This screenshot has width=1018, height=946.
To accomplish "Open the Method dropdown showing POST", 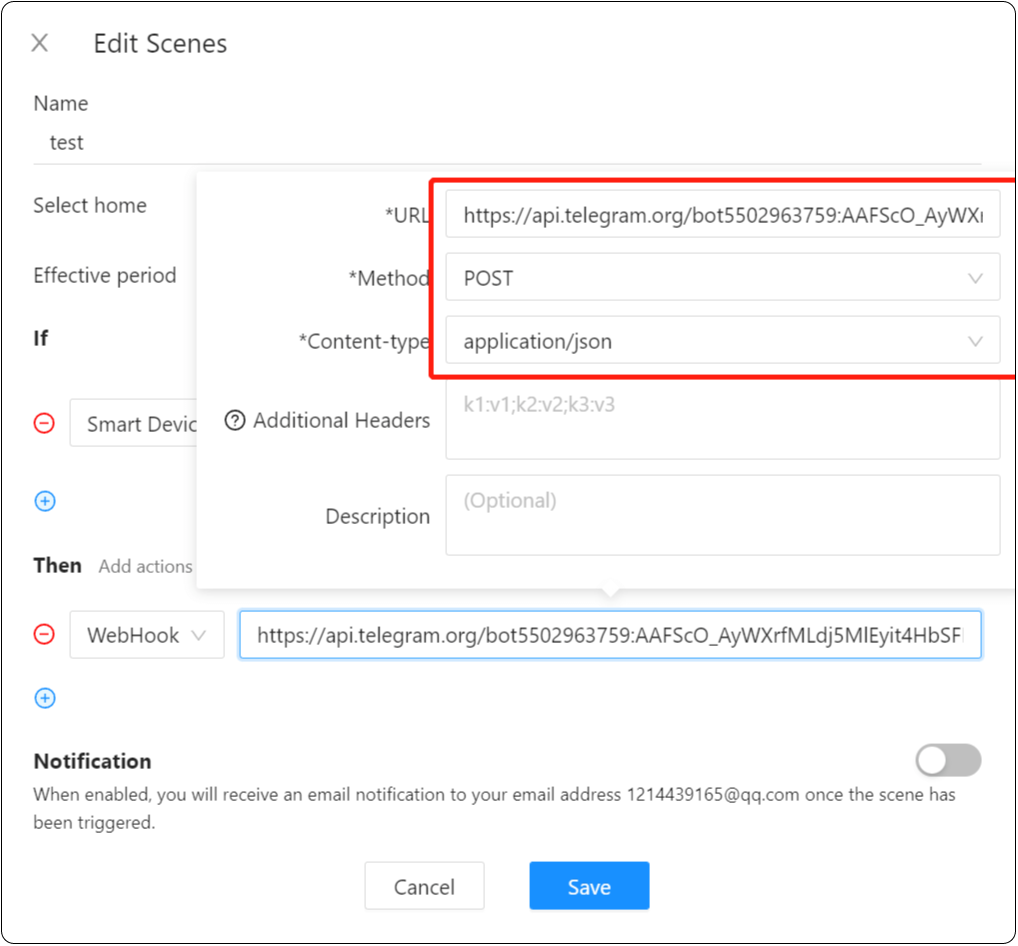I will coord(722,278).
